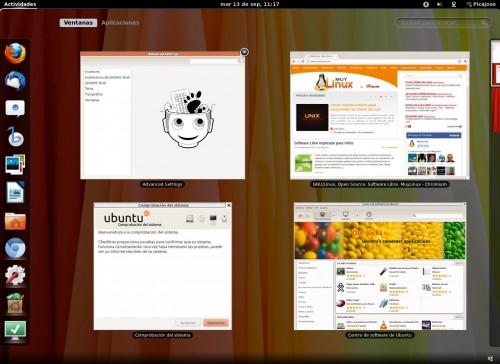This screenshot has width=500, height=364.
Task: Click the Comprobación del sistema caption label
Action: [x=163, y=335]
